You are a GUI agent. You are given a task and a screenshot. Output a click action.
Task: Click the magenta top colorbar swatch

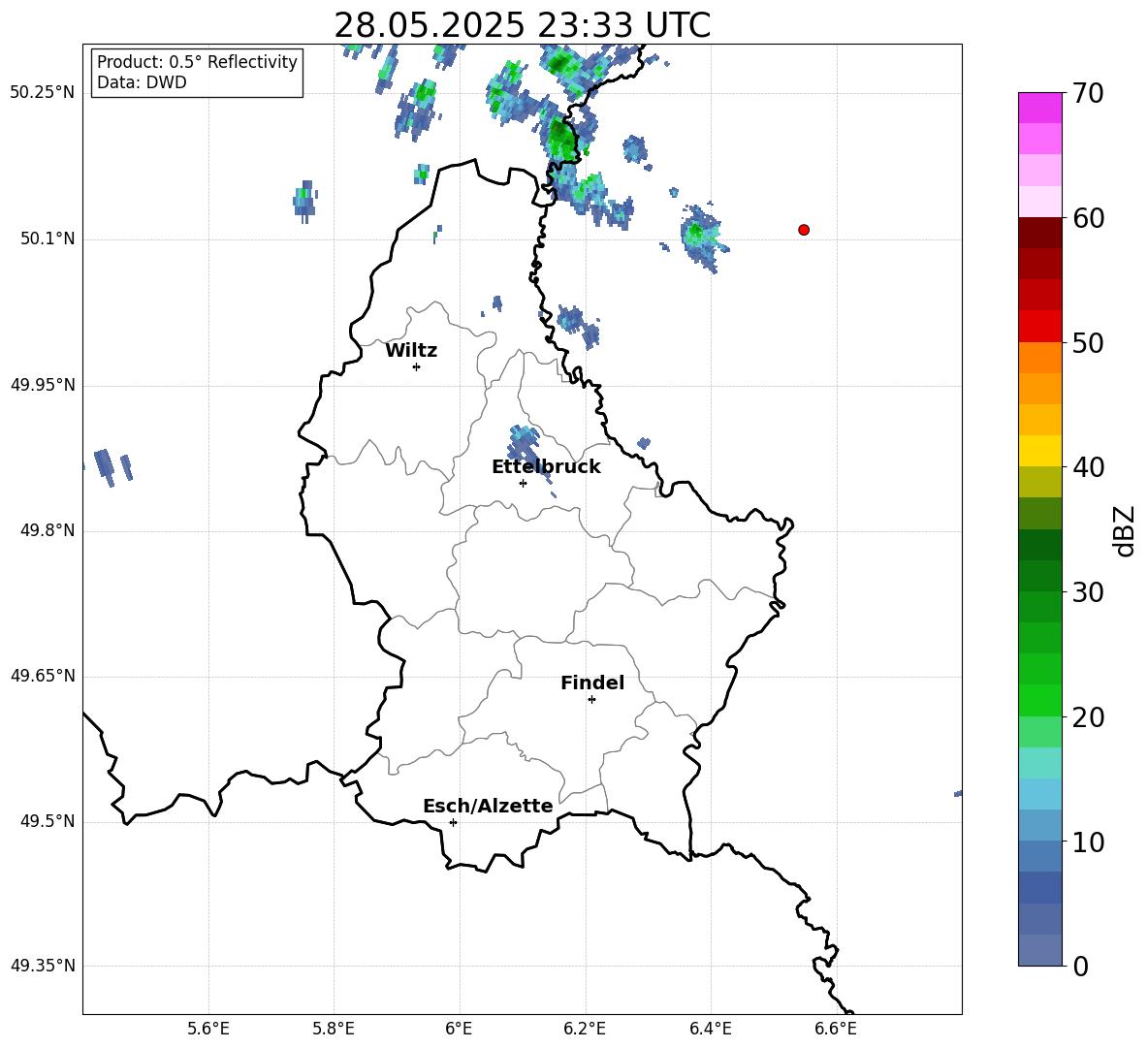pyautogui.click(x=1039, y=108)
